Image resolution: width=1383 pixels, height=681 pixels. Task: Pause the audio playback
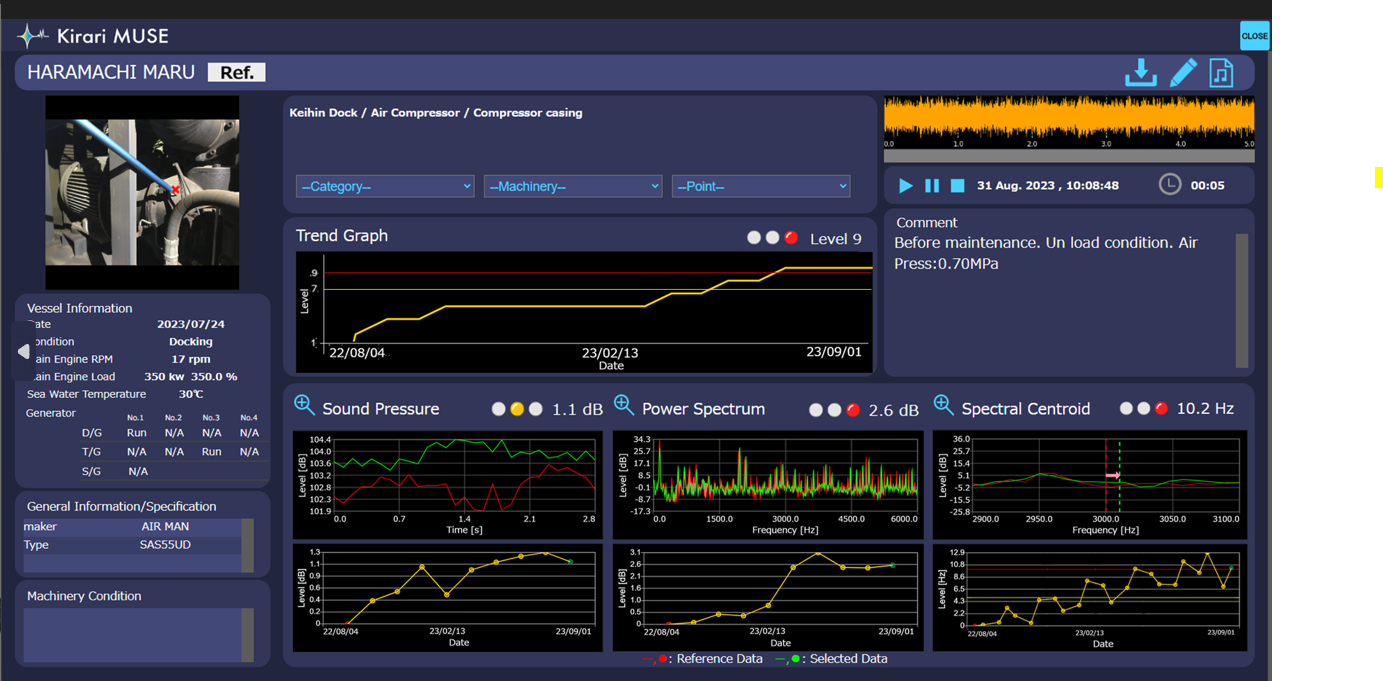click(931, 186)
